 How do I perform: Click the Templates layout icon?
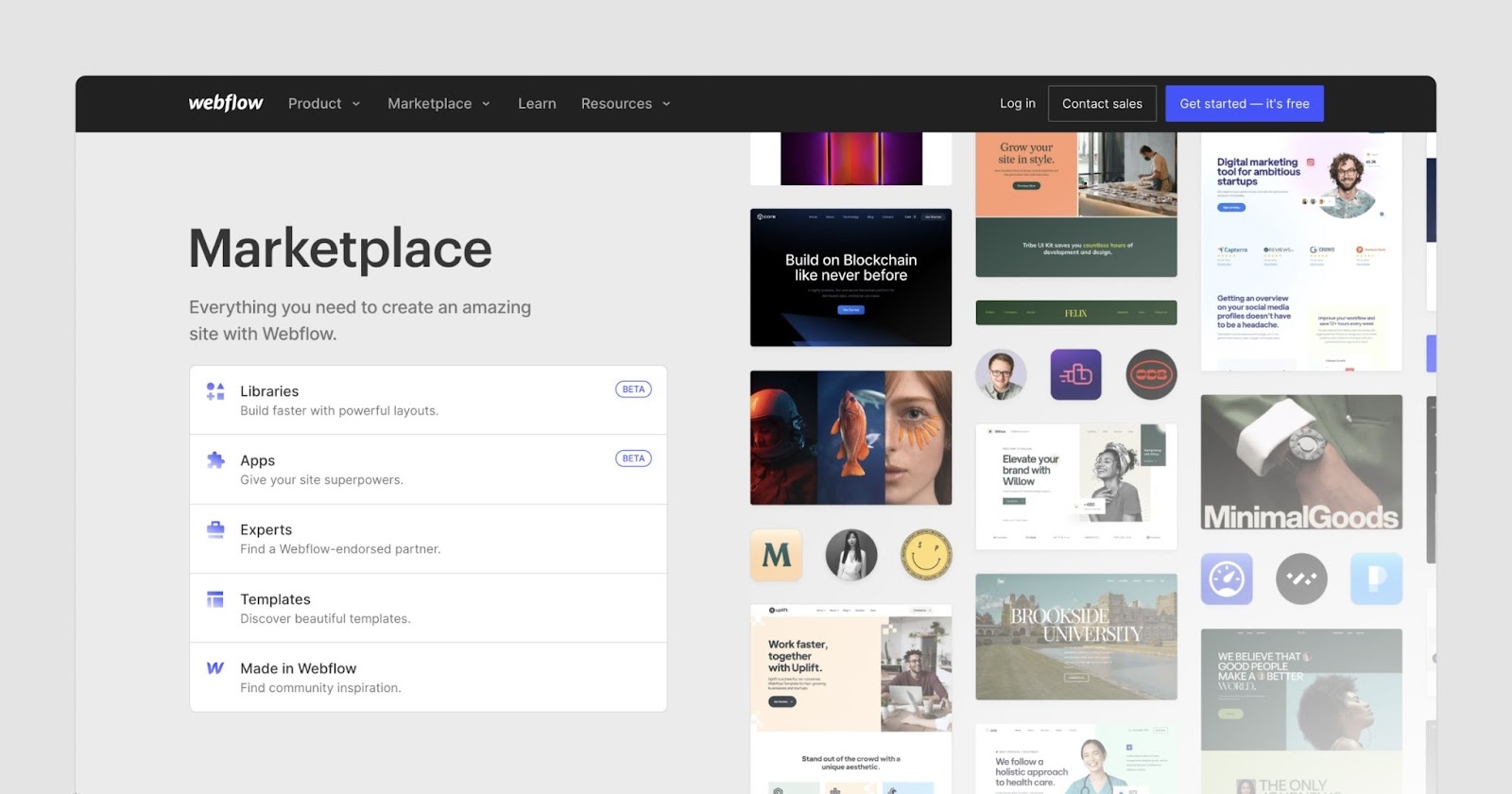point(215,599)
